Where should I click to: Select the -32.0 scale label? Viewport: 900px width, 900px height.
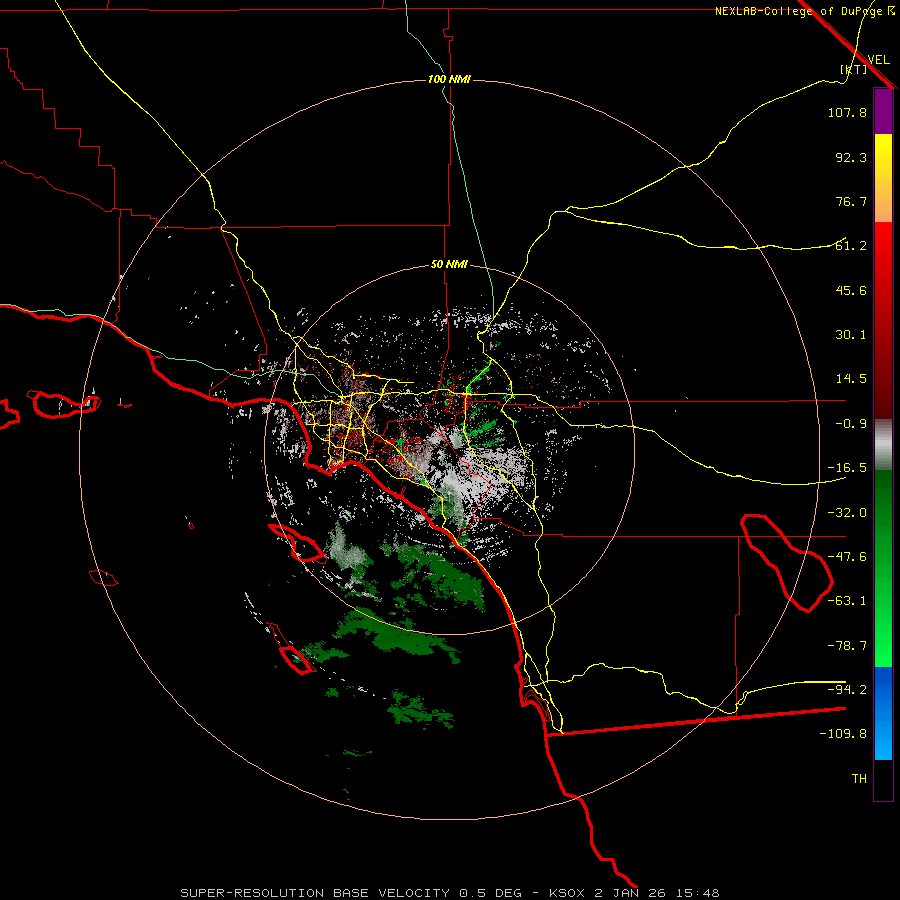[847, 513]
